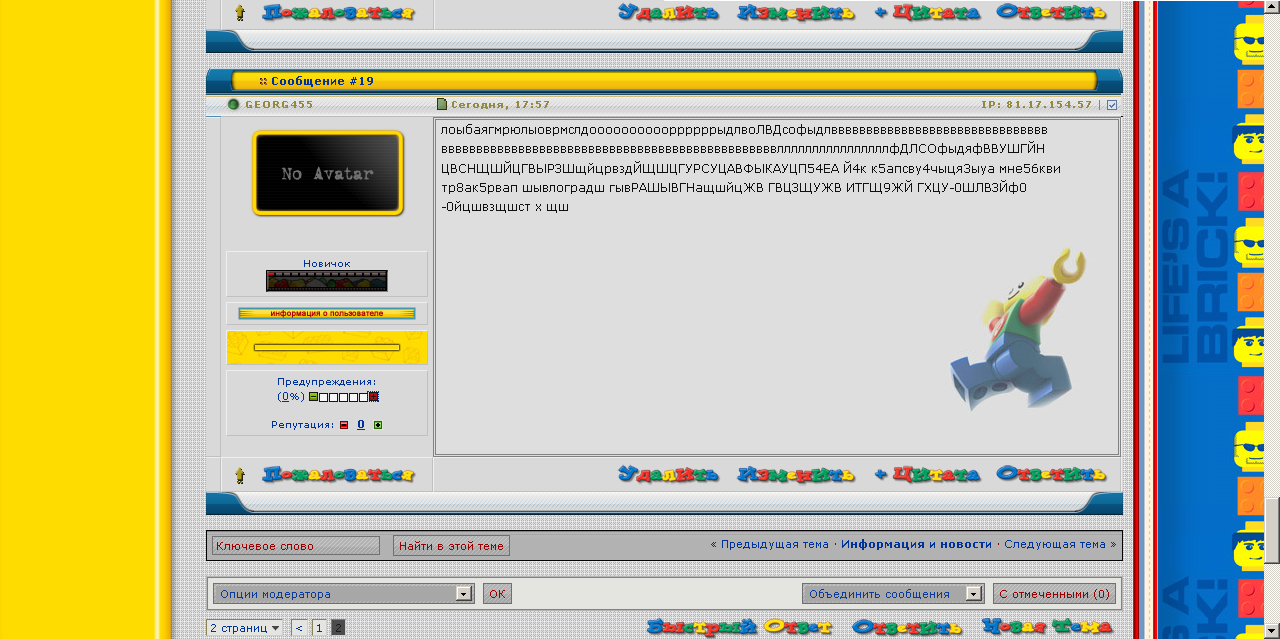Viewport: 1280px width, 639px height.
Task: Open the No Avatar image
Action: [327, 173]
